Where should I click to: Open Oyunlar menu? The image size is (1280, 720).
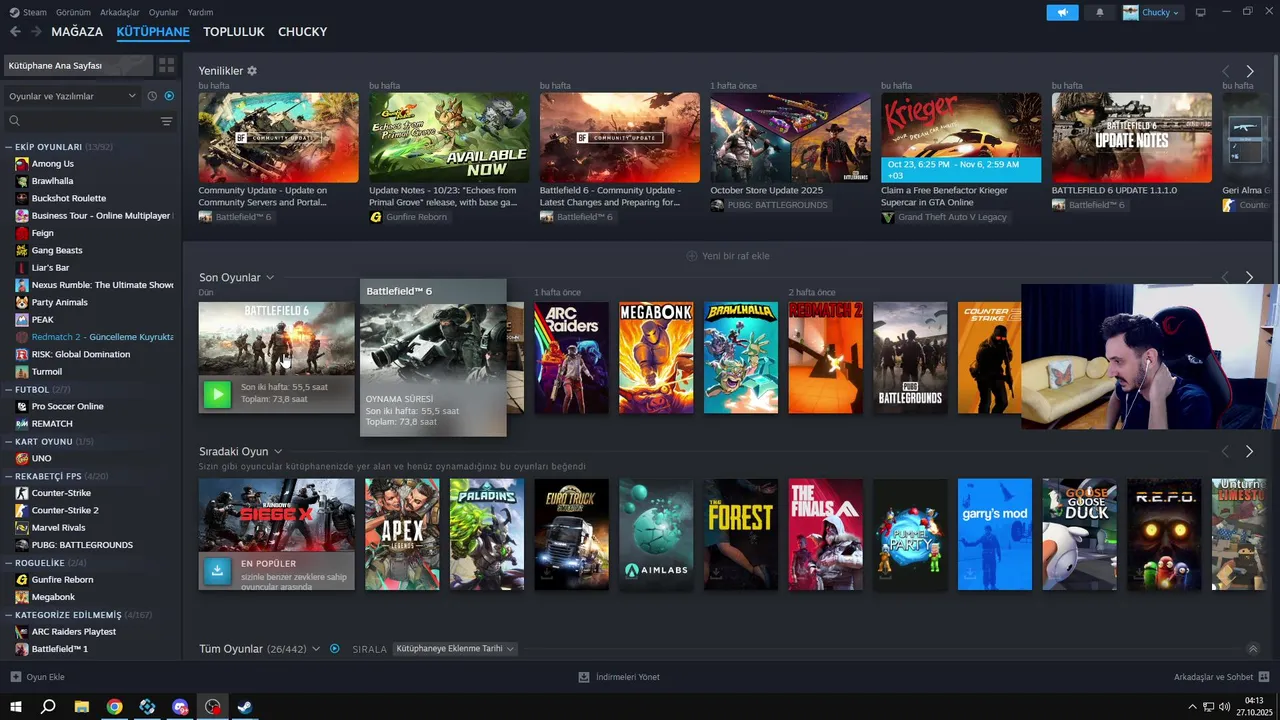point(164,12)
